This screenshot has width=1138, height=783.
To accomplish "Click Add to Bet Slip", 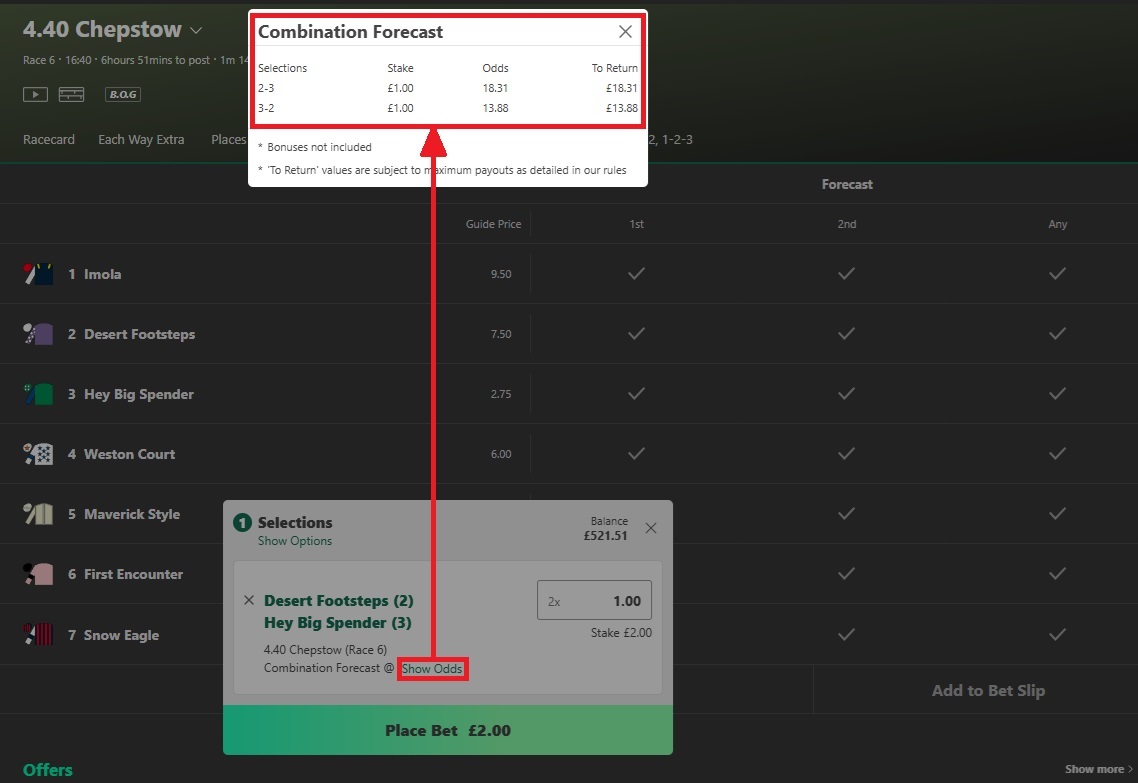I will coord(987,690).
